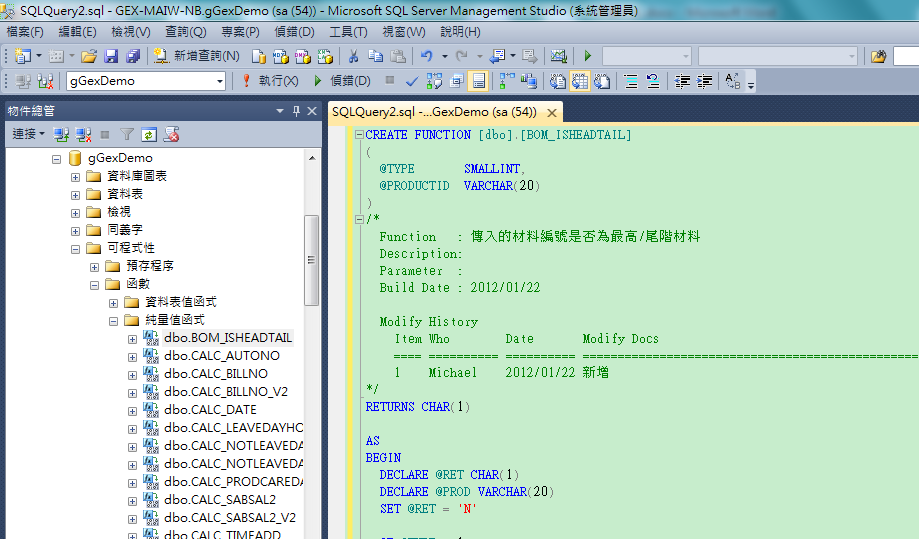Click the New Project icon in toolbar
The height and width of the screenshot is (539, 919).
click(23, 56)
